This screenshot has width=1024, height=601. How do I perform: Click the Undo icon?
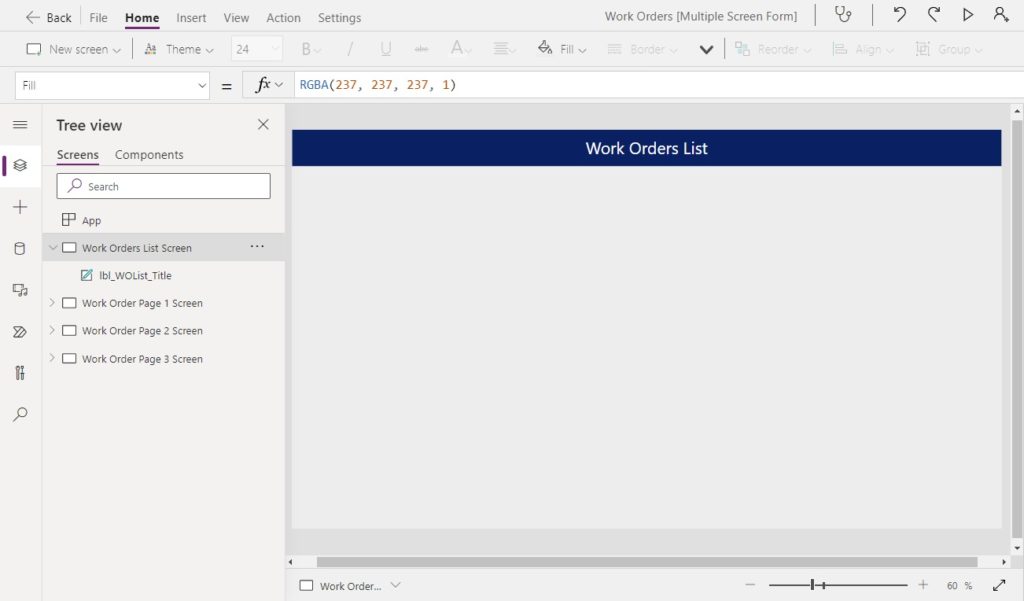[x=899, y=14]
